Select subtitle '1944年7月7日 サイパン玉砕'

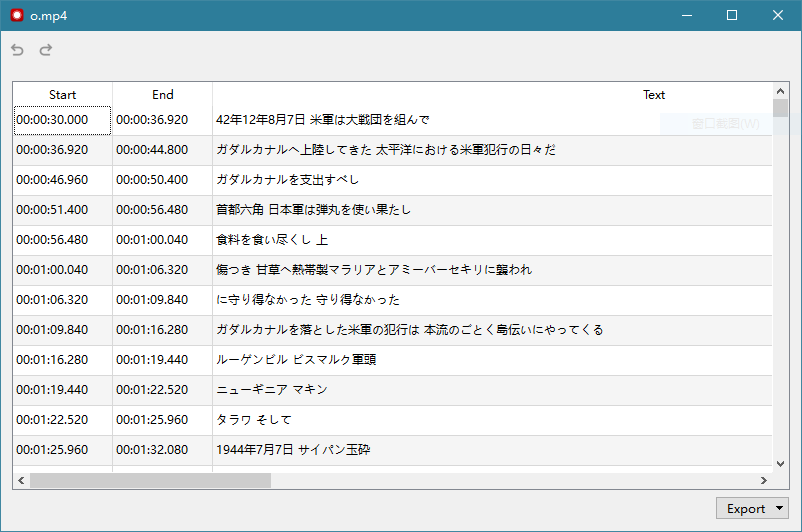point(293,450)
